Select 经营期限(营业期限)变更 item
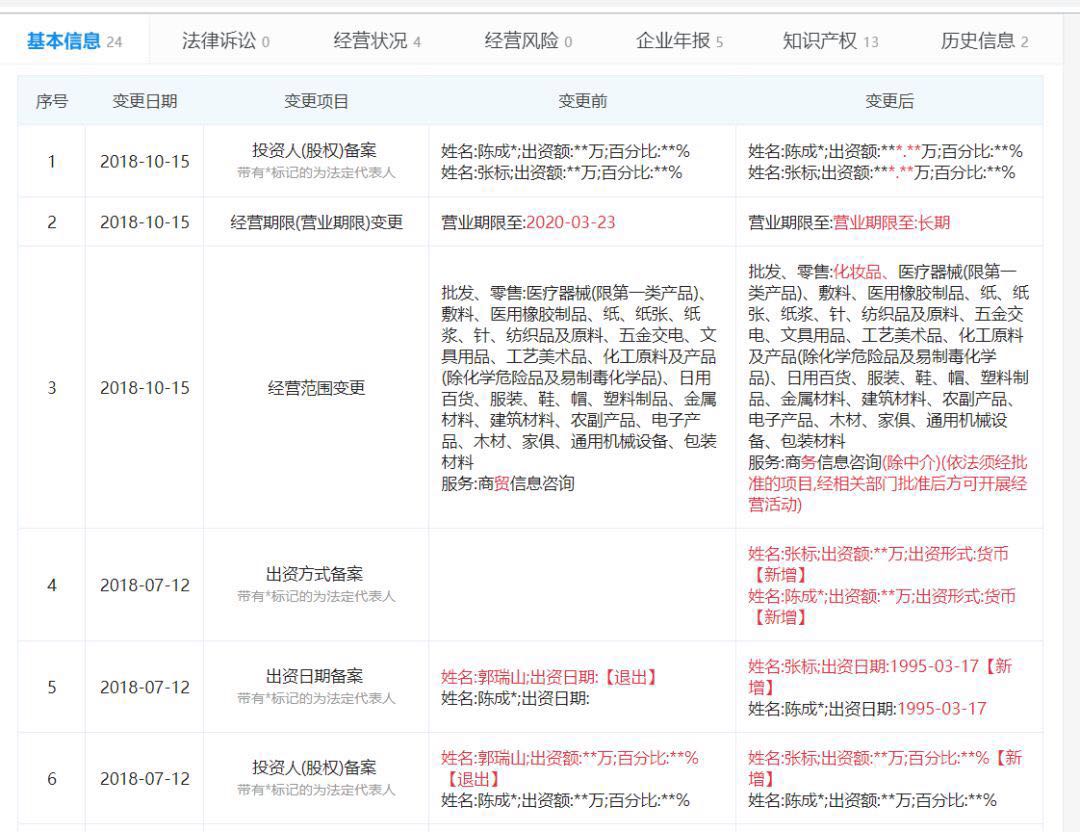 pos(316,222)
